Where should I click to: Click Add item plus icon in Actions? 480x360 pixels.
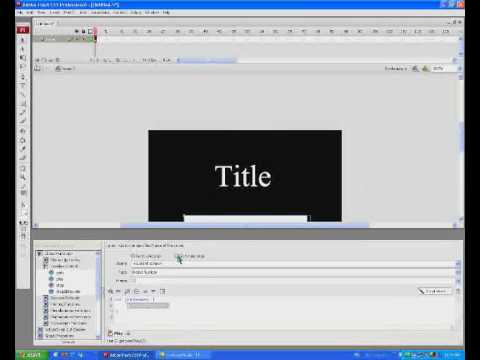[111, 291]
